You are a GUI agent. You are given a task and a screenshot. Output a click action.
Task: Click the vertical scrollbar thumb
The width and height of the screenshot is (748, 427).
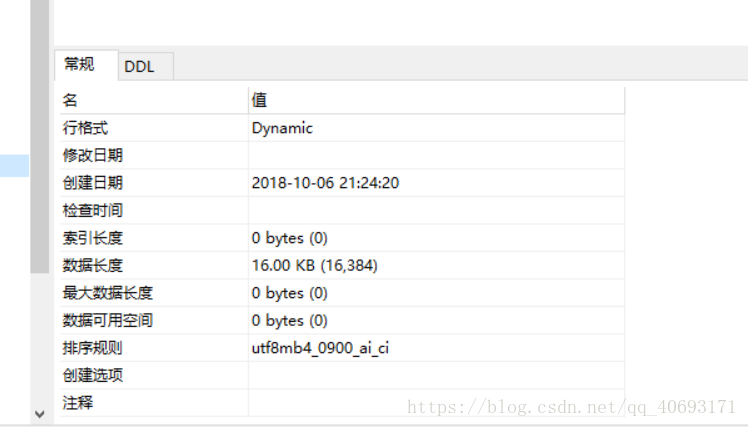click(40, 136)
